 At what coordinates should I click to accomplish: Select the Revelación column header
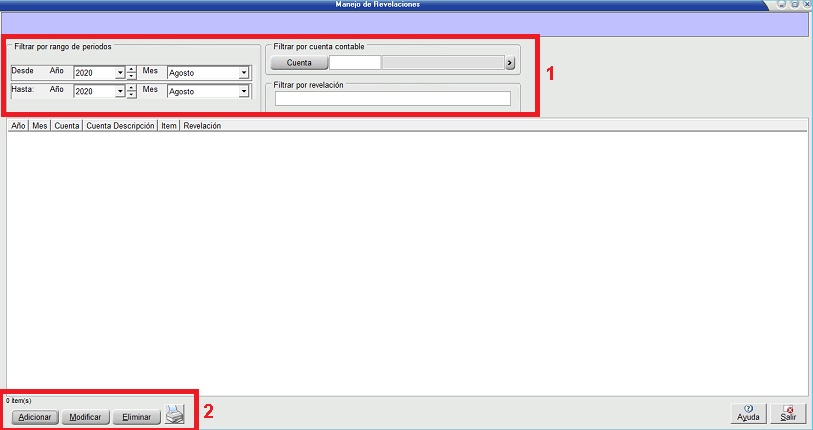coord(202,126)
